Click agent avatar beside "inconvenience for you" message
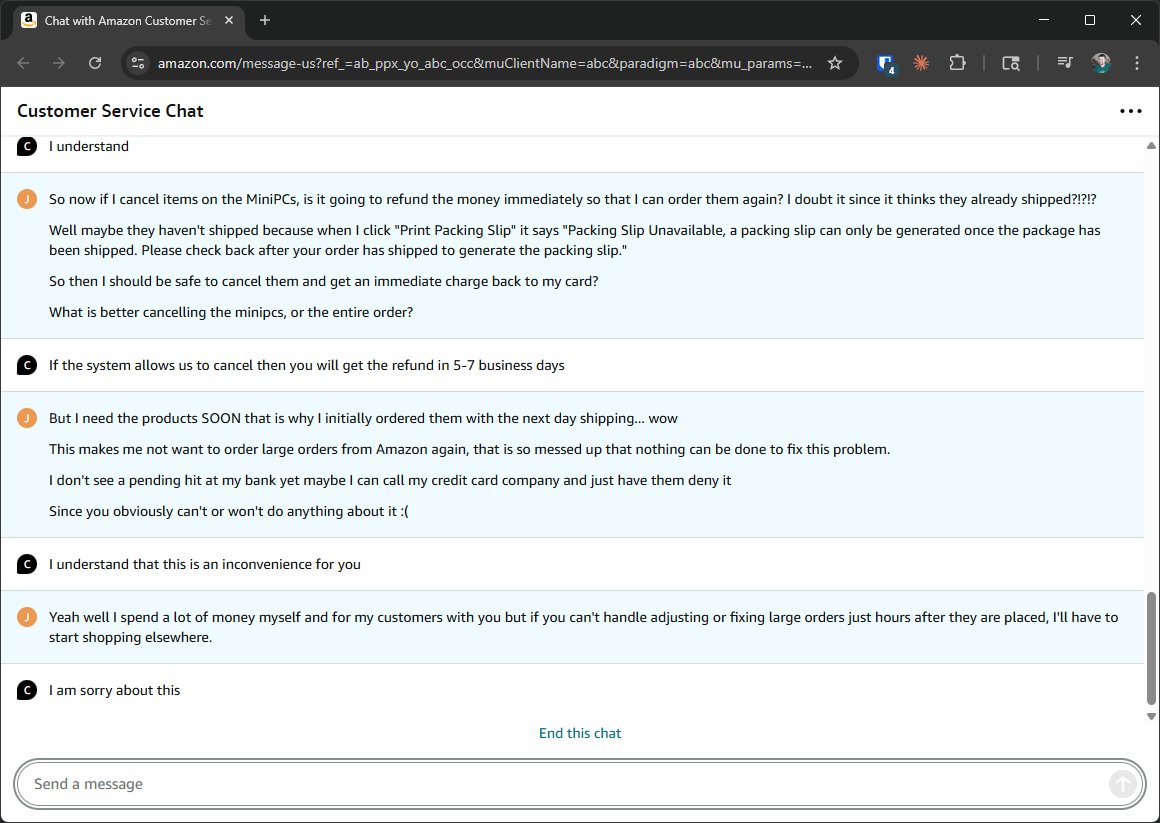The width and height of the screenshot is (1160, 823). (27, 564)
